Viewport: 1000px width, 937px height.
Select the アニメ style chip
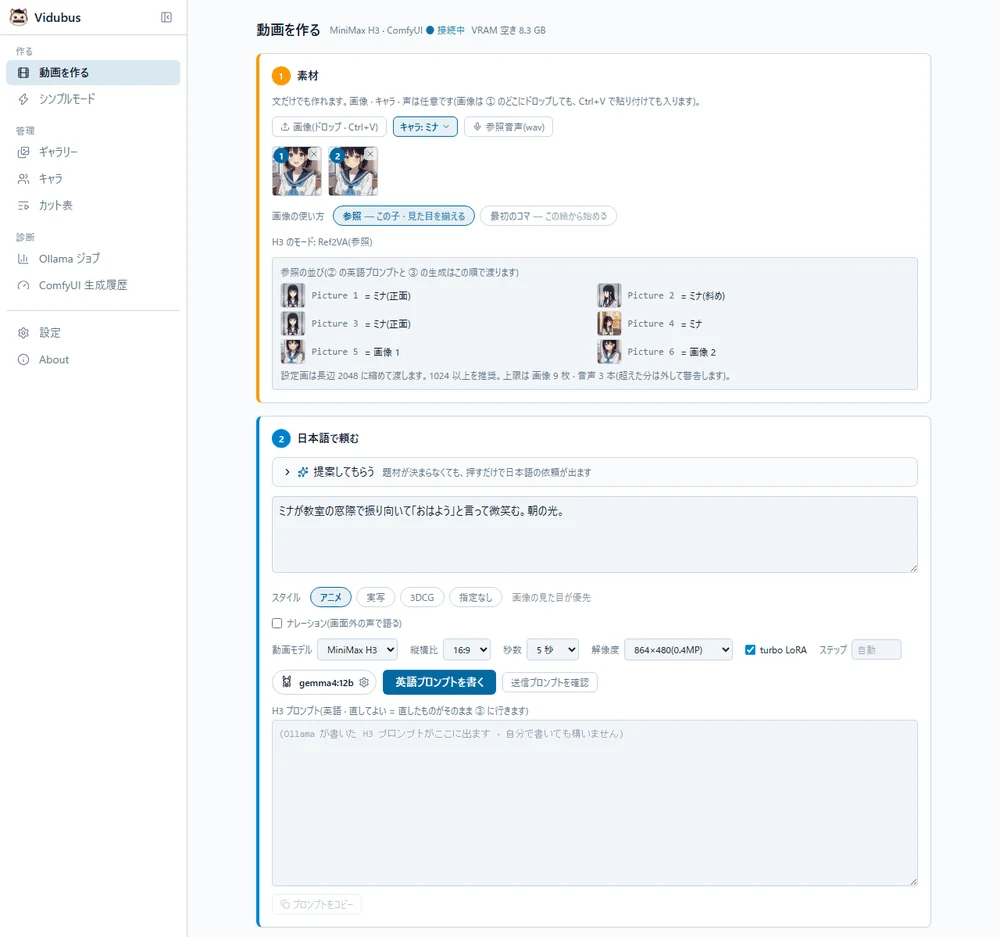click(x=330, y=598)
